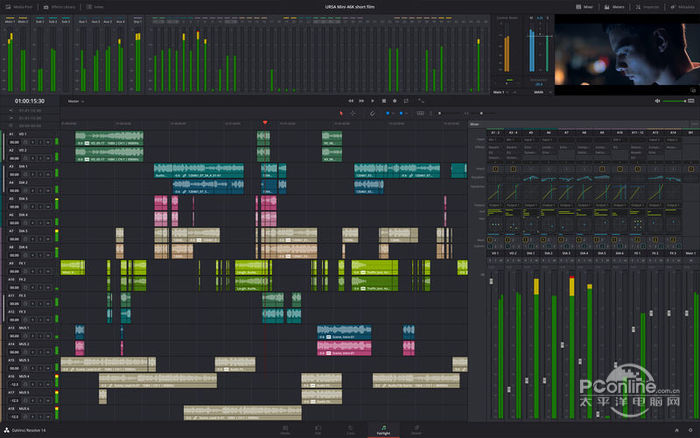Viewport: 700px width, 438px height.
Task: Switch to the Fairlight page tab
Action: [x=383, y=431]
